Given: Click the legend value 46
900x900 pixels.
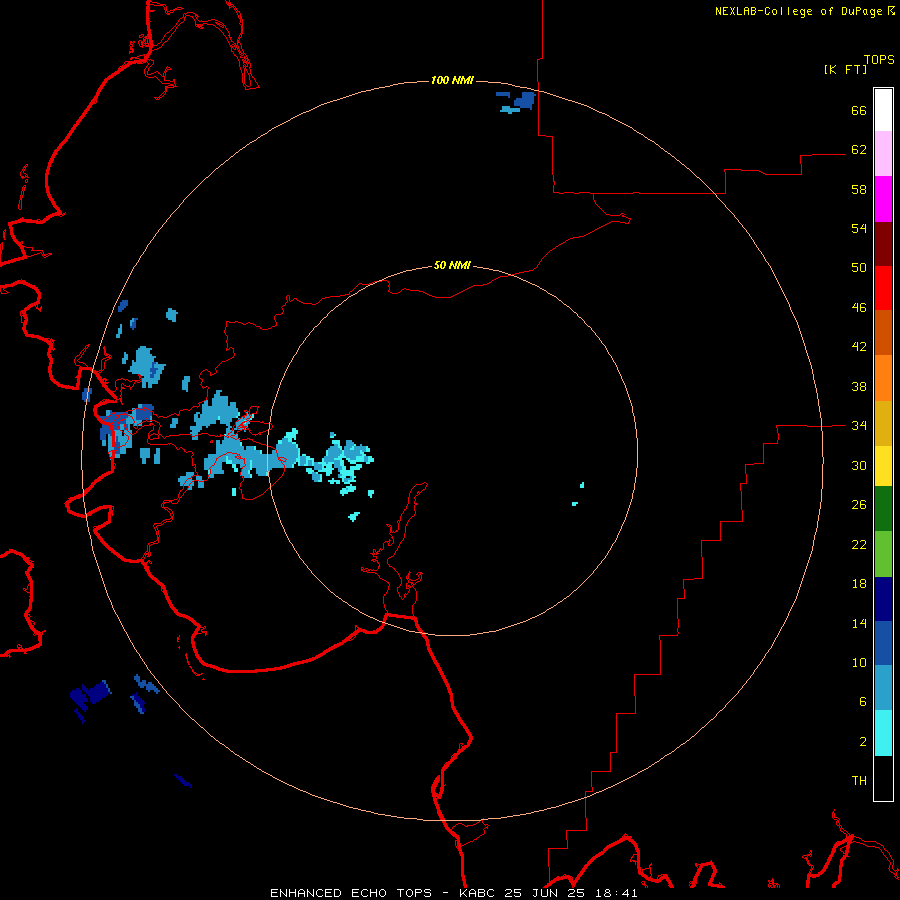Looking at the screenshot, I should (859, 308).
